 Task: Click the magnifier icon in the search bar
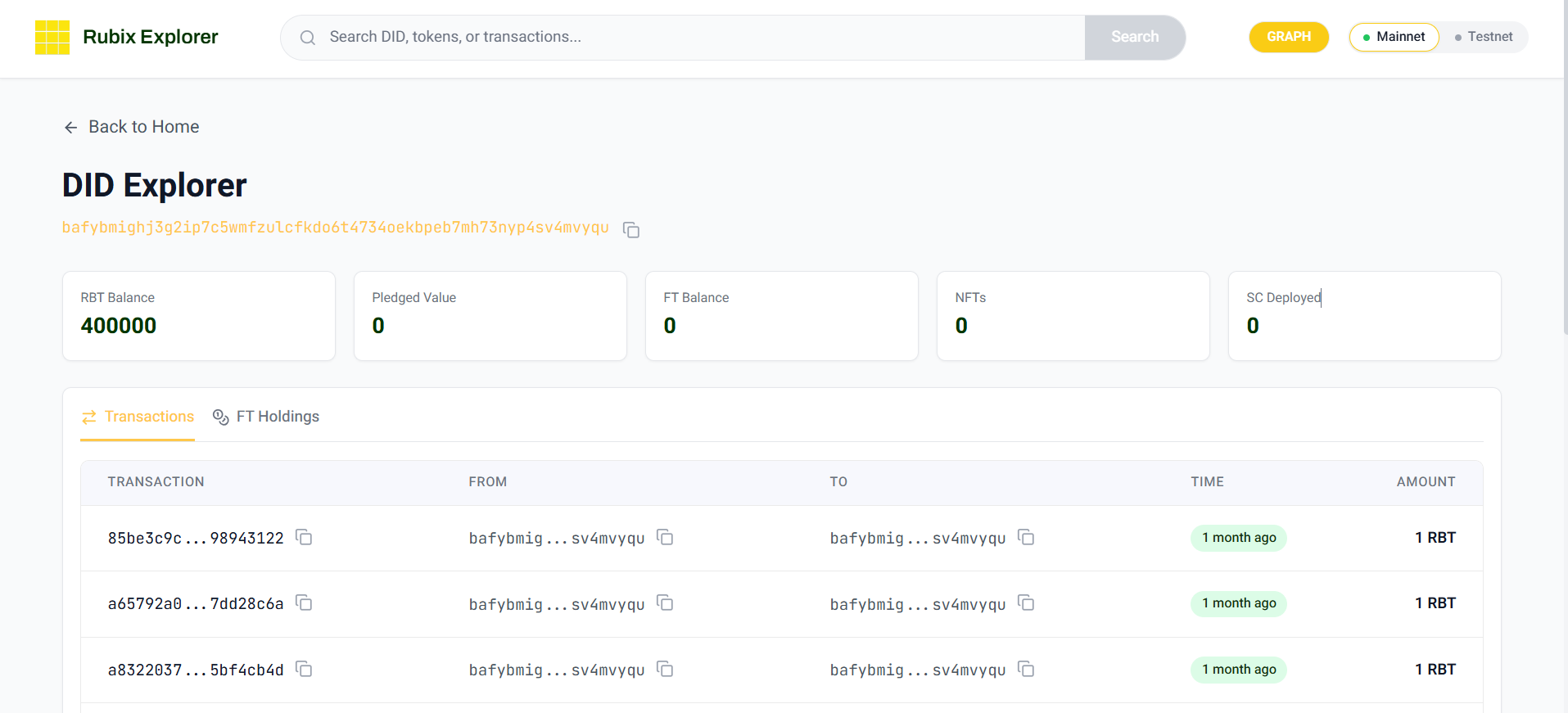point(308,38)
